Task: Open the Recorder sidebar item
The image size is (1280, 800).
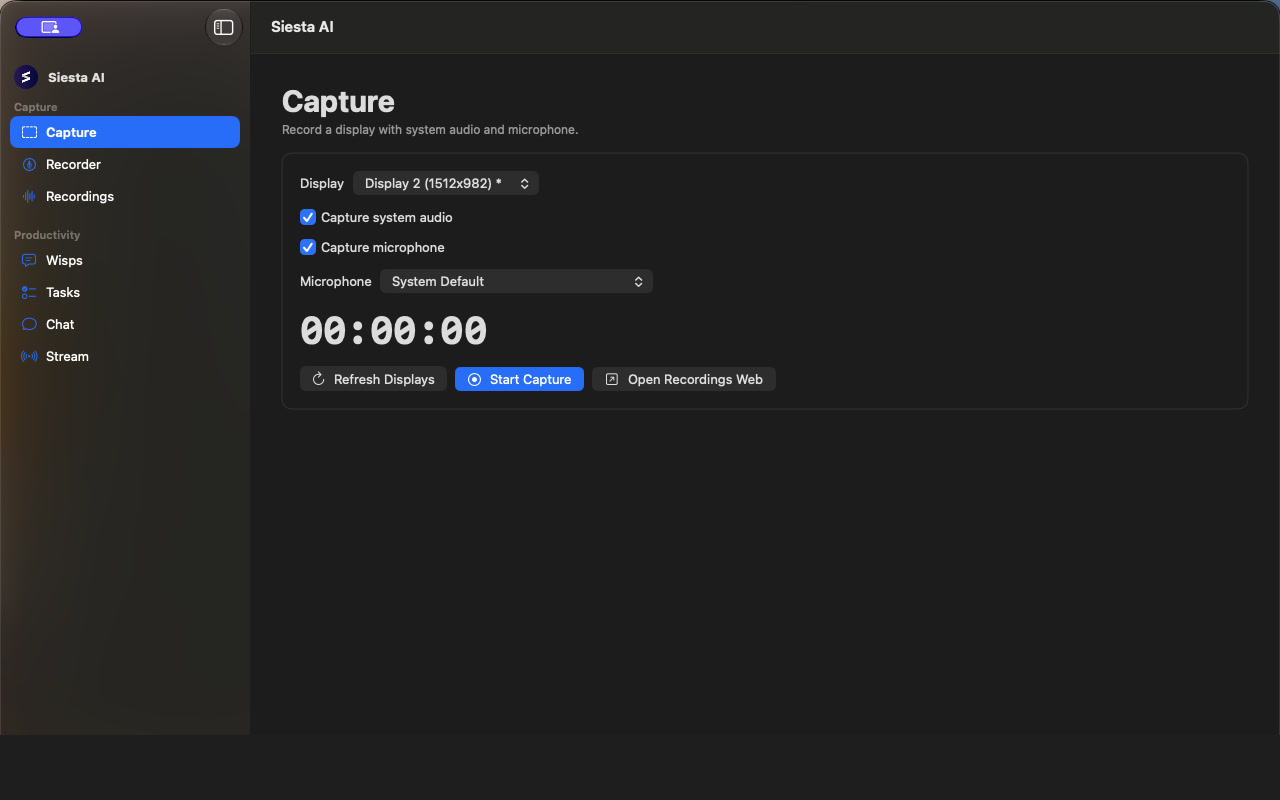Action: [125, 164]
